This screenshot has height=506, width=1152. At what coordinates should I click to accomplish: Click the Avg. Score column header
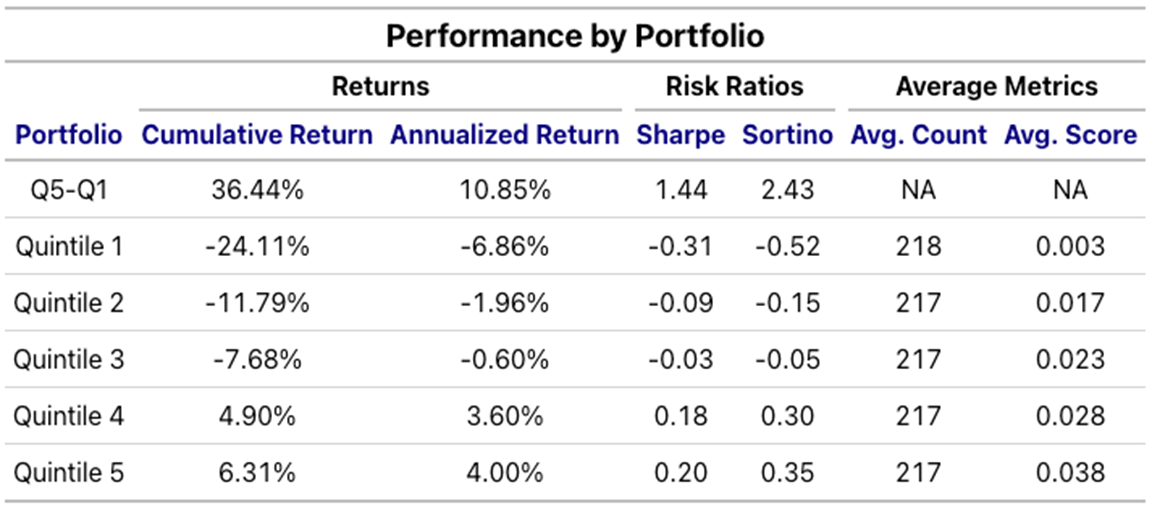(x=1070, y=135)
